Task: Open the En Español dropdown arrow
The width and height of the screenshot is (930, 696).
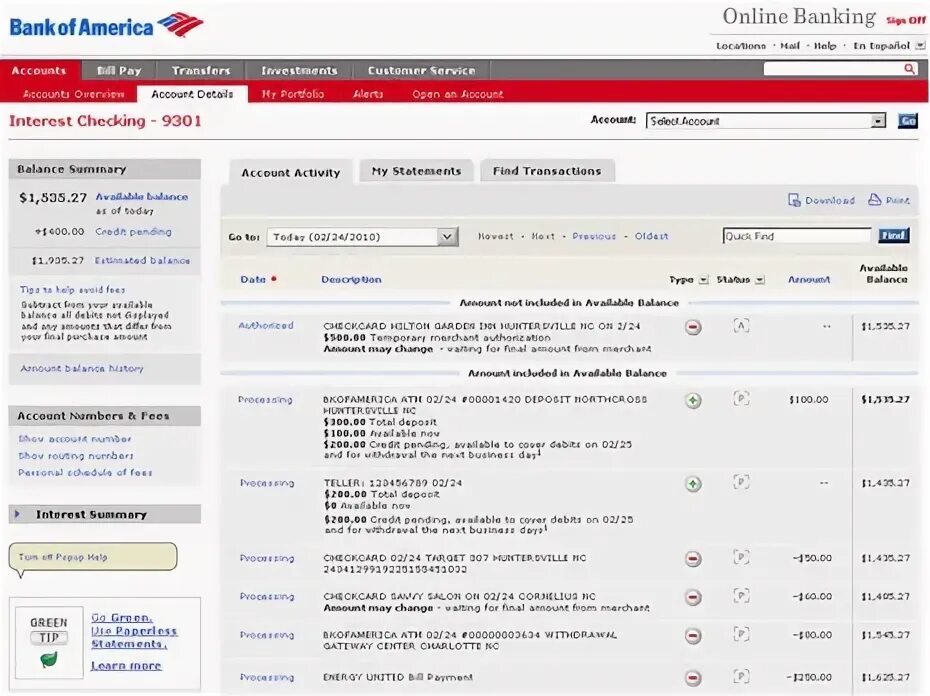Action: [920, 46]
